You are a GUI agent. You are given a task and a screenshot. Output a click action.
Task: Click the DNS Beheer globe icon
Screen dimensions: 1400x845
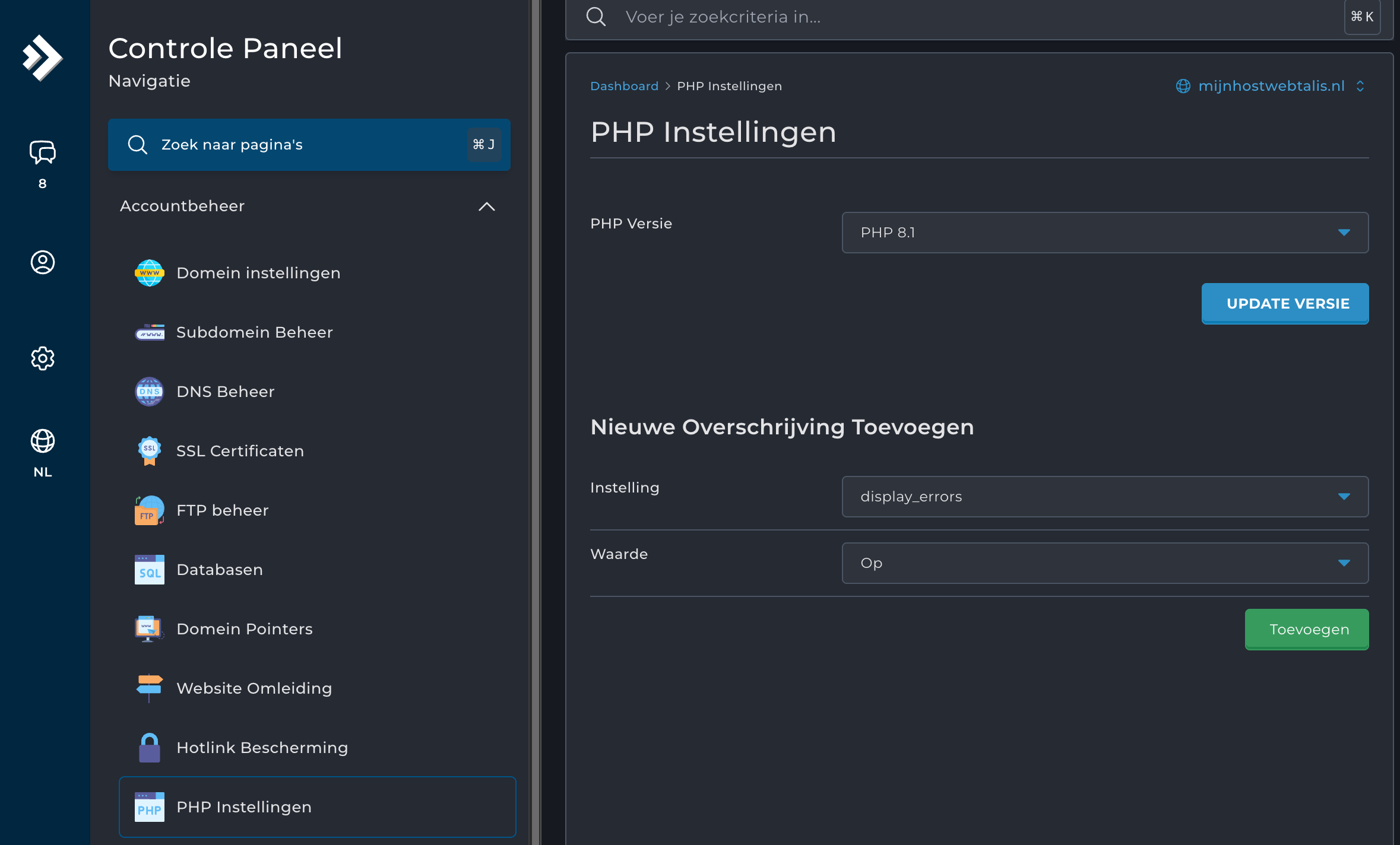150,392
